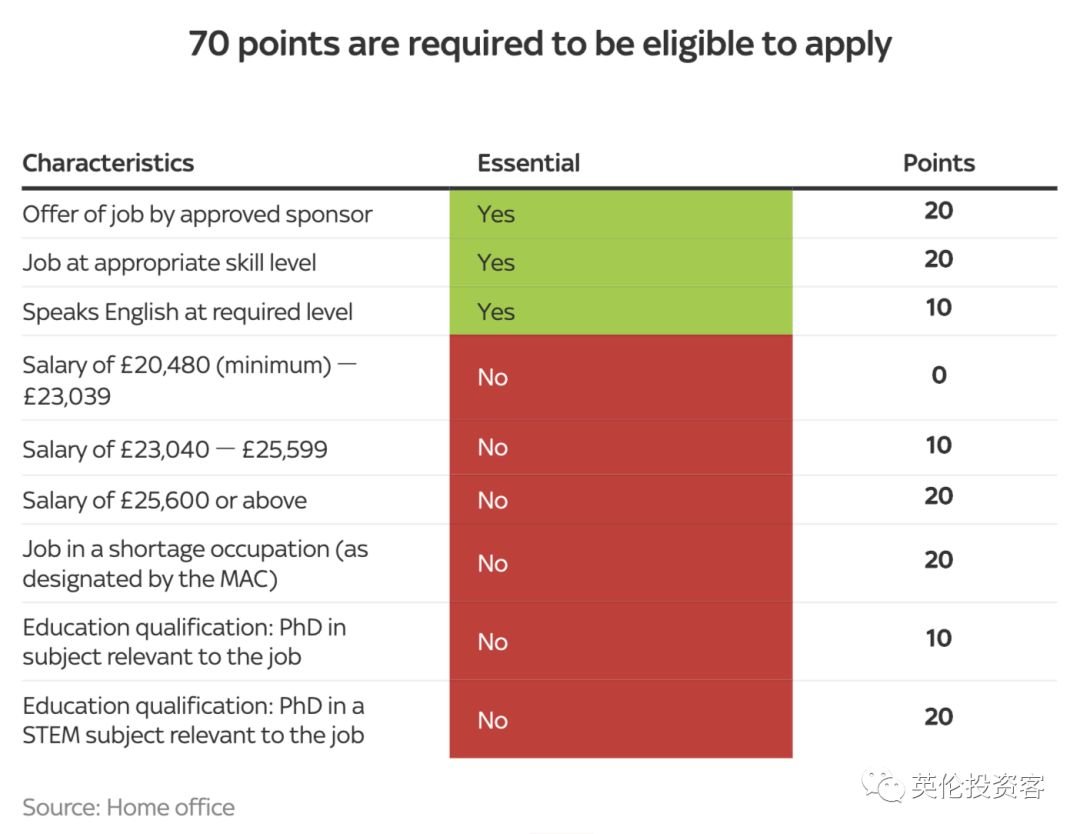Select the Characteristics column header
The width and height of the screenshot is (1080, 834).
(108, 163)
